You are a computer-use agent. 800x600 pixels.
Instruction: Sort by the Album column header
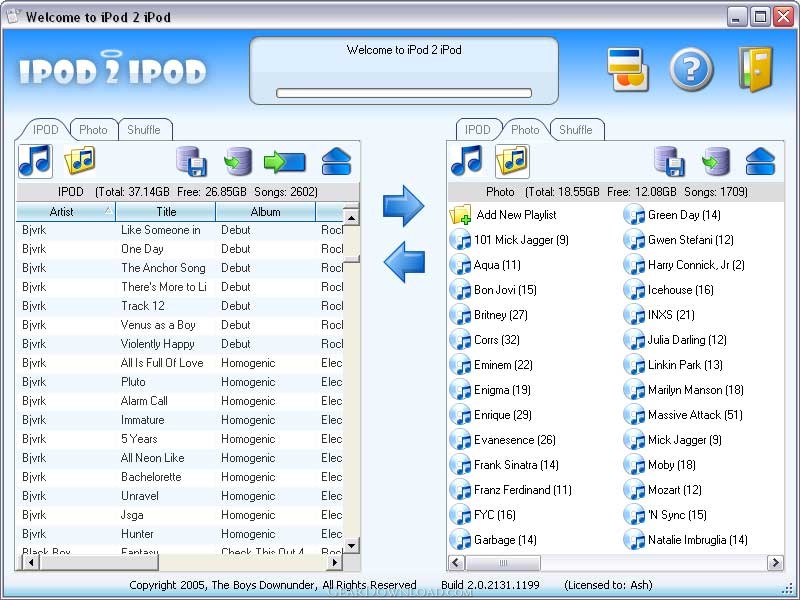(265, 211)
